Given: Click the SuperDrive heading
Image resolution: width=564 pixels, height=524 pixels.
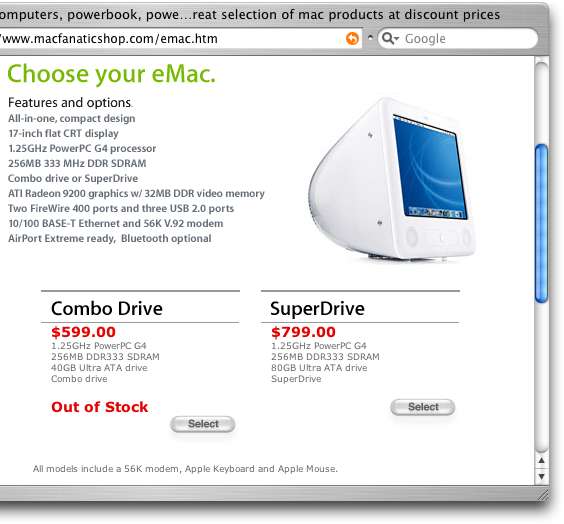Looking at the screenshot, I should [317, 309].
